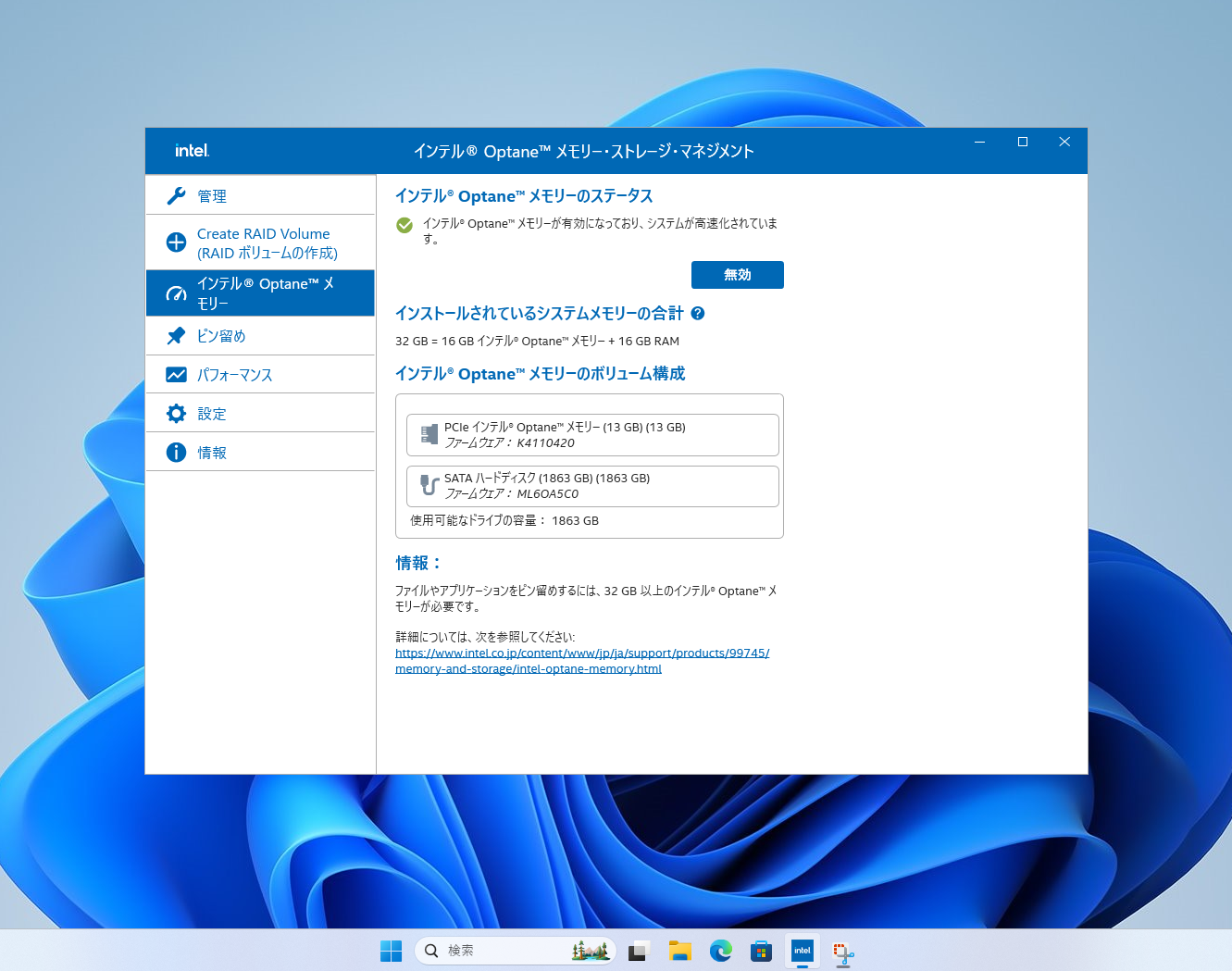This screenshot has height=971, width=1232.
Task: Select Create RAID Volume menu entry
Action: (x=260, y=243)
